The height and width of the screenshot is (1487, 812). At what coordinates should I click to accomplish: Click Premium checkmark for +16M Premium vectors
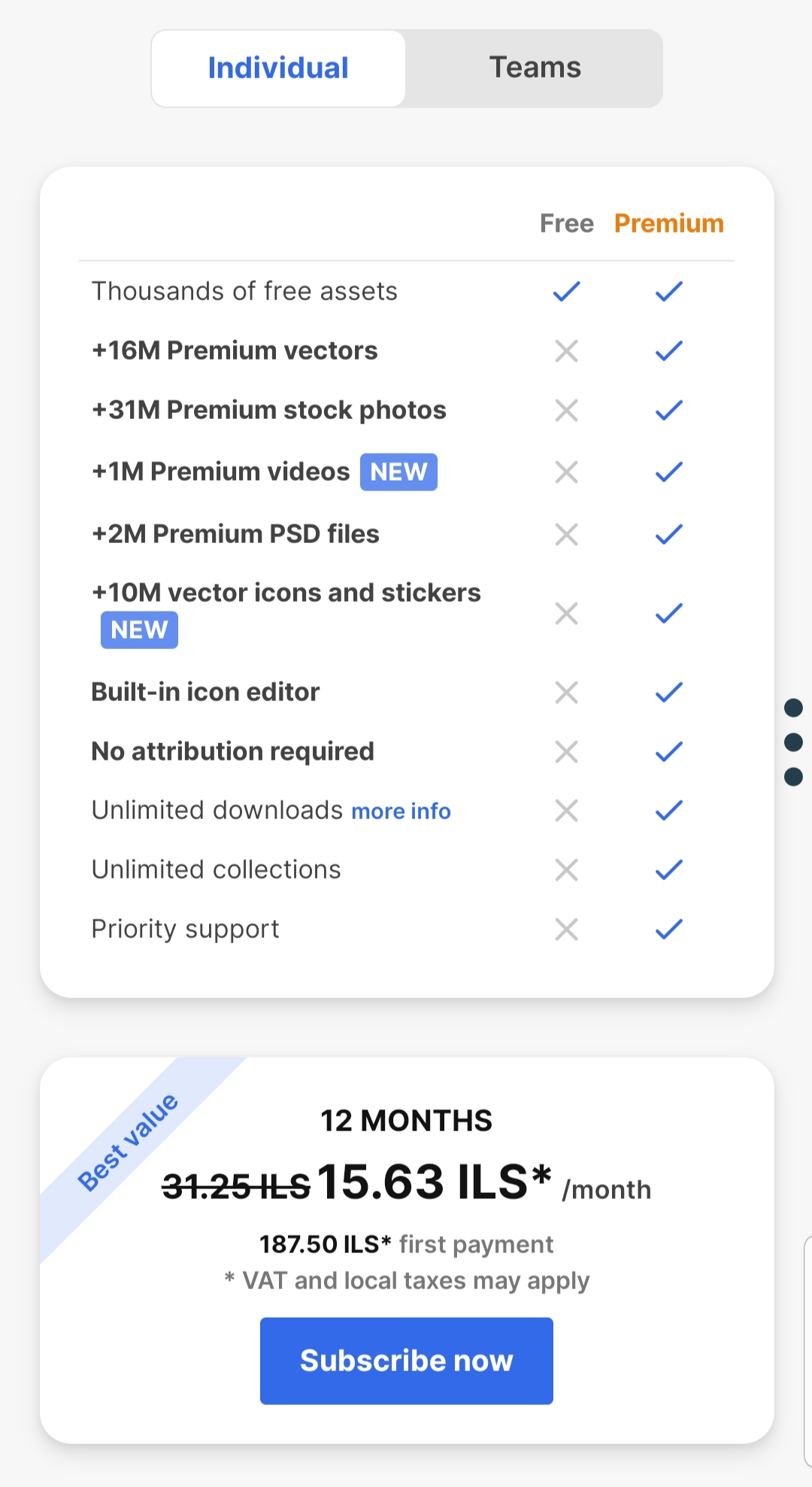[668, 351]
